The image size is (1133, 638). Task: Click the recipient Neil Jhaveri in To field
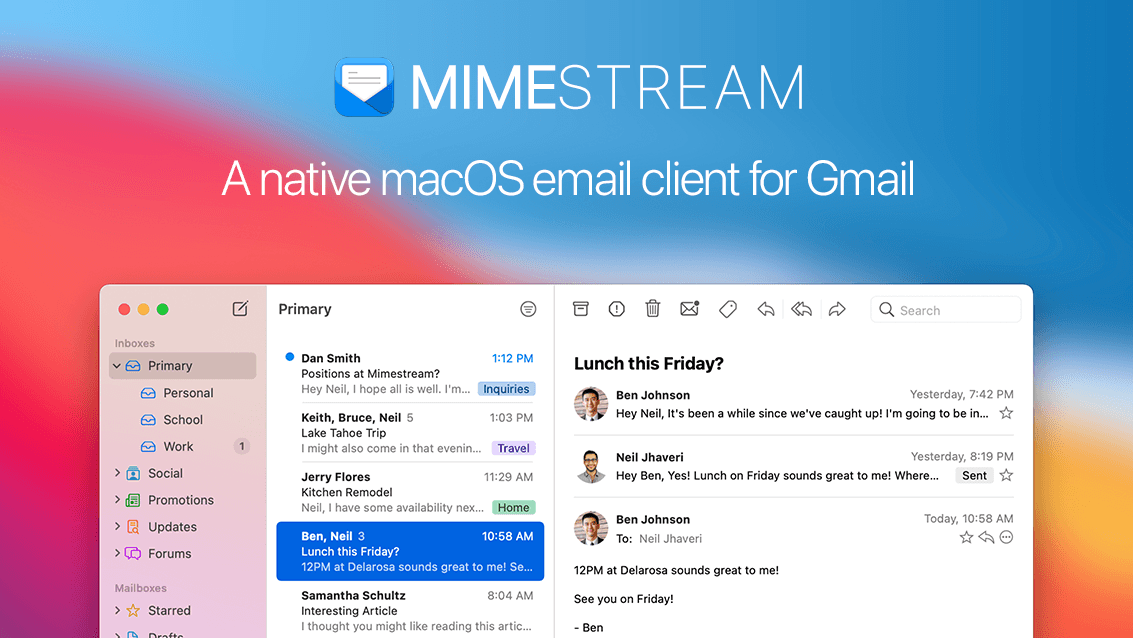(671, 538)
